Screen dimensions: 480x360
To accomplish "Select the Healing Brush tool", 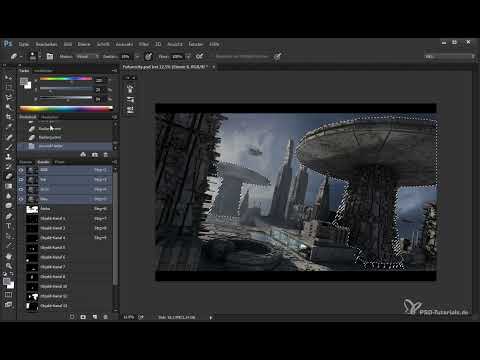I will (9, 137).
